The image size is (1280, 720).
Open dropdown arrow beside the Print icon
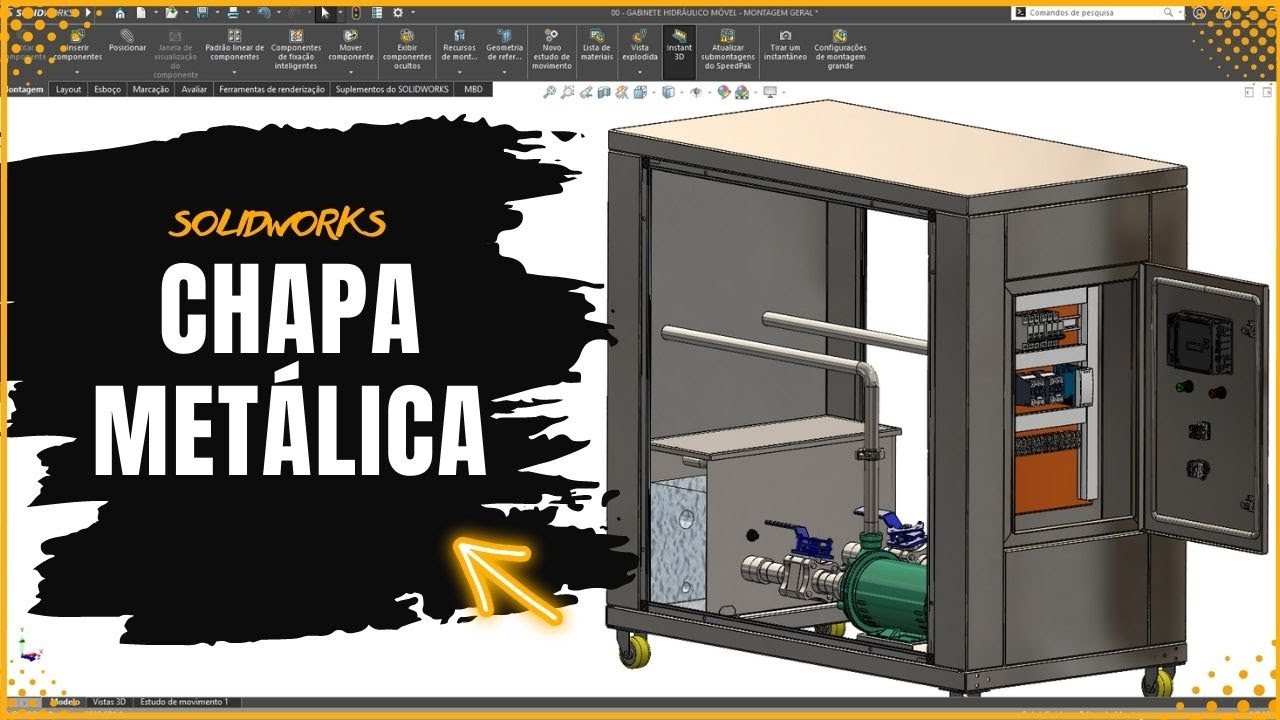248,13
